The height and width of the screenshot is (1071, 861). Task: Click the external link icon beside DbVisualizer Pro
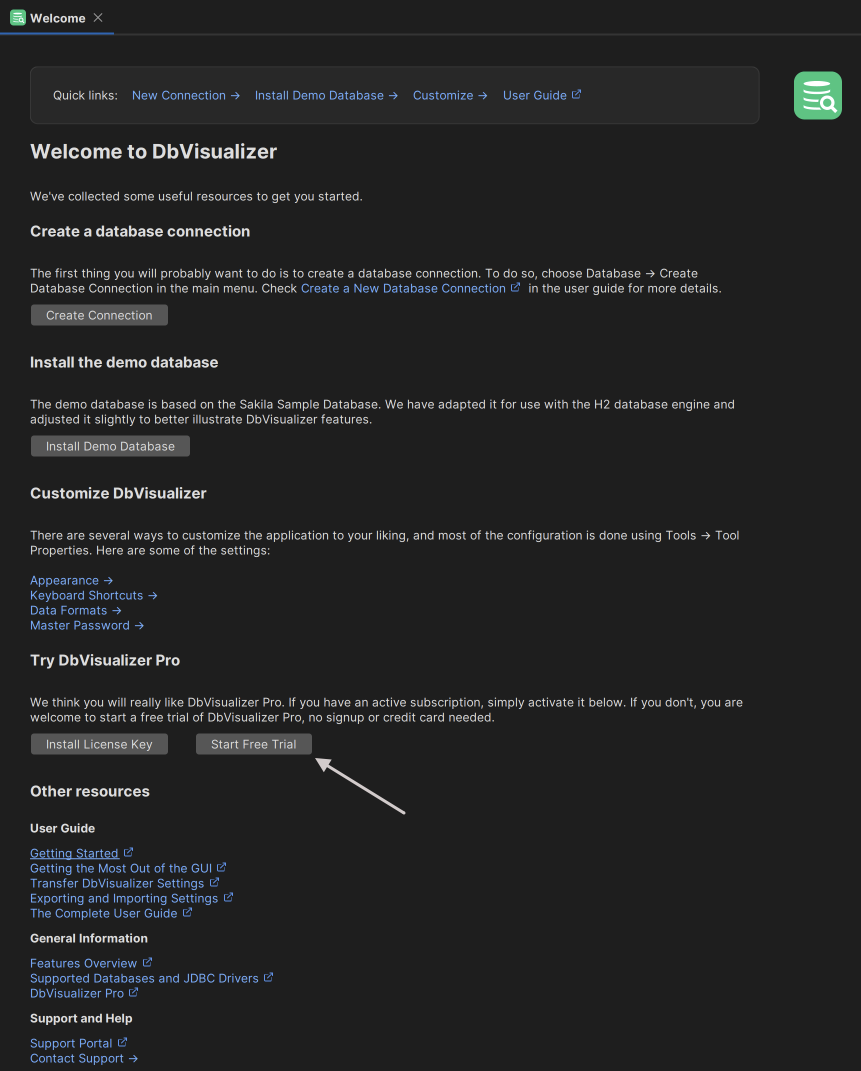(x=133, y=992)
